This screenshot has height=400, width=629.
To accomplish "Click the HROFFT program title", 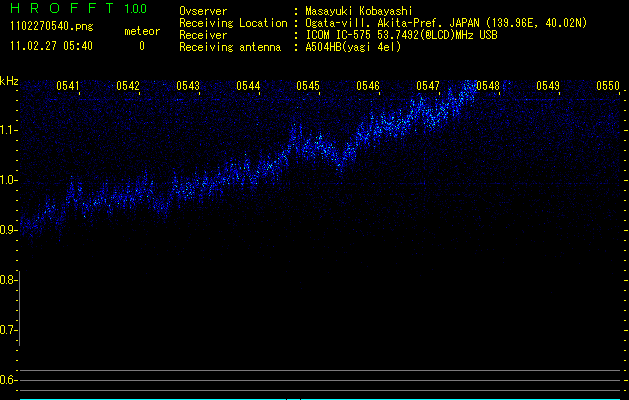I will [x=60, y=9].
